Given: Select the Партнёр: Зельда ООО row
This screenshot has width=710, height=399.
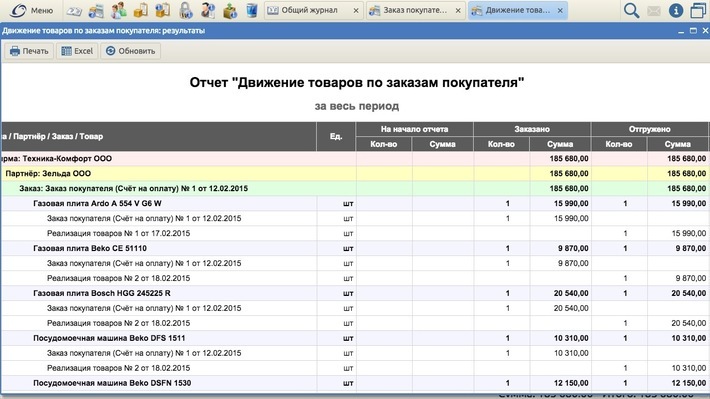Looking at the screenshot, I should tap(355, 173).
